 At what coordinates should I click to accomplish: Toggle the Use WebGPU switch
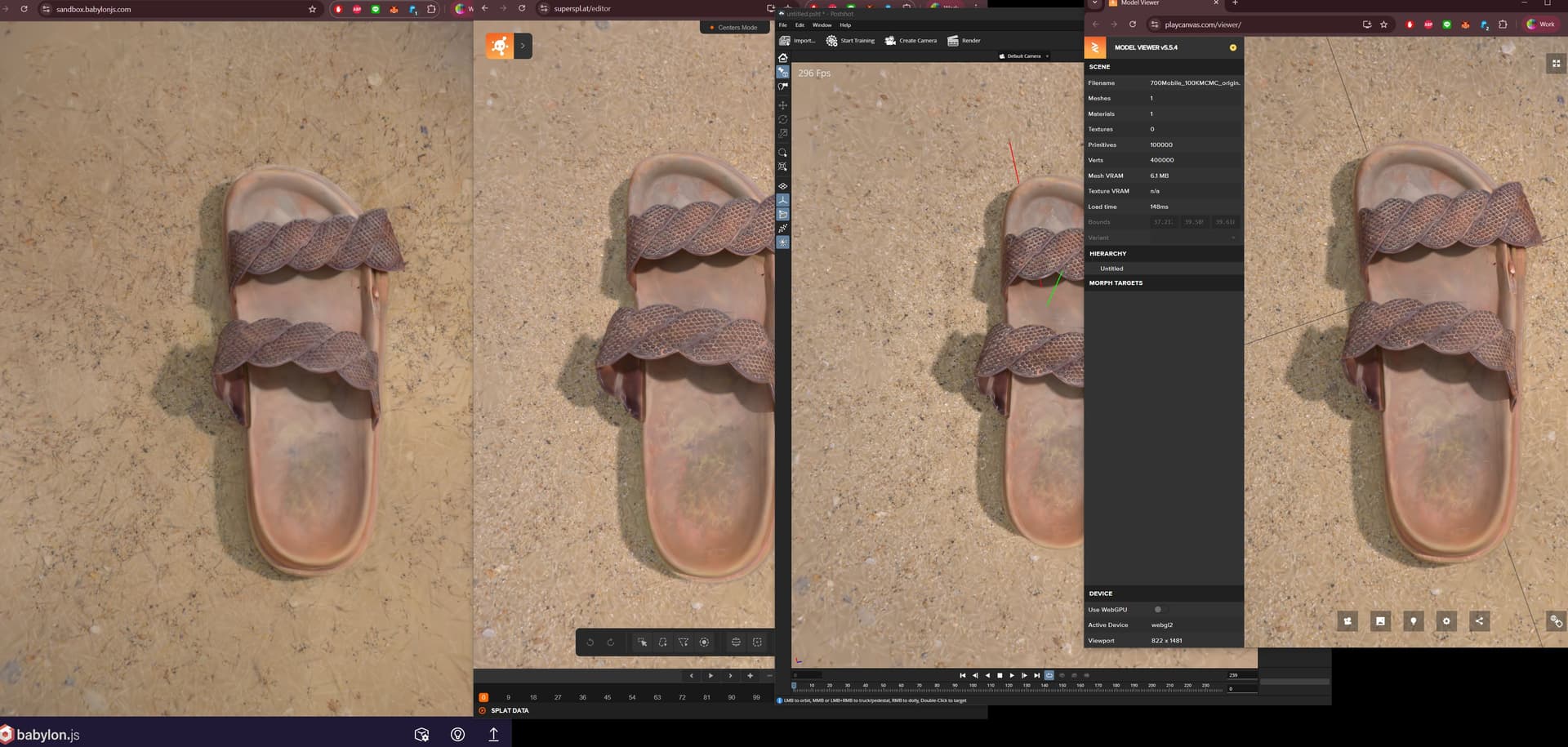click(x=1158, y=610)
